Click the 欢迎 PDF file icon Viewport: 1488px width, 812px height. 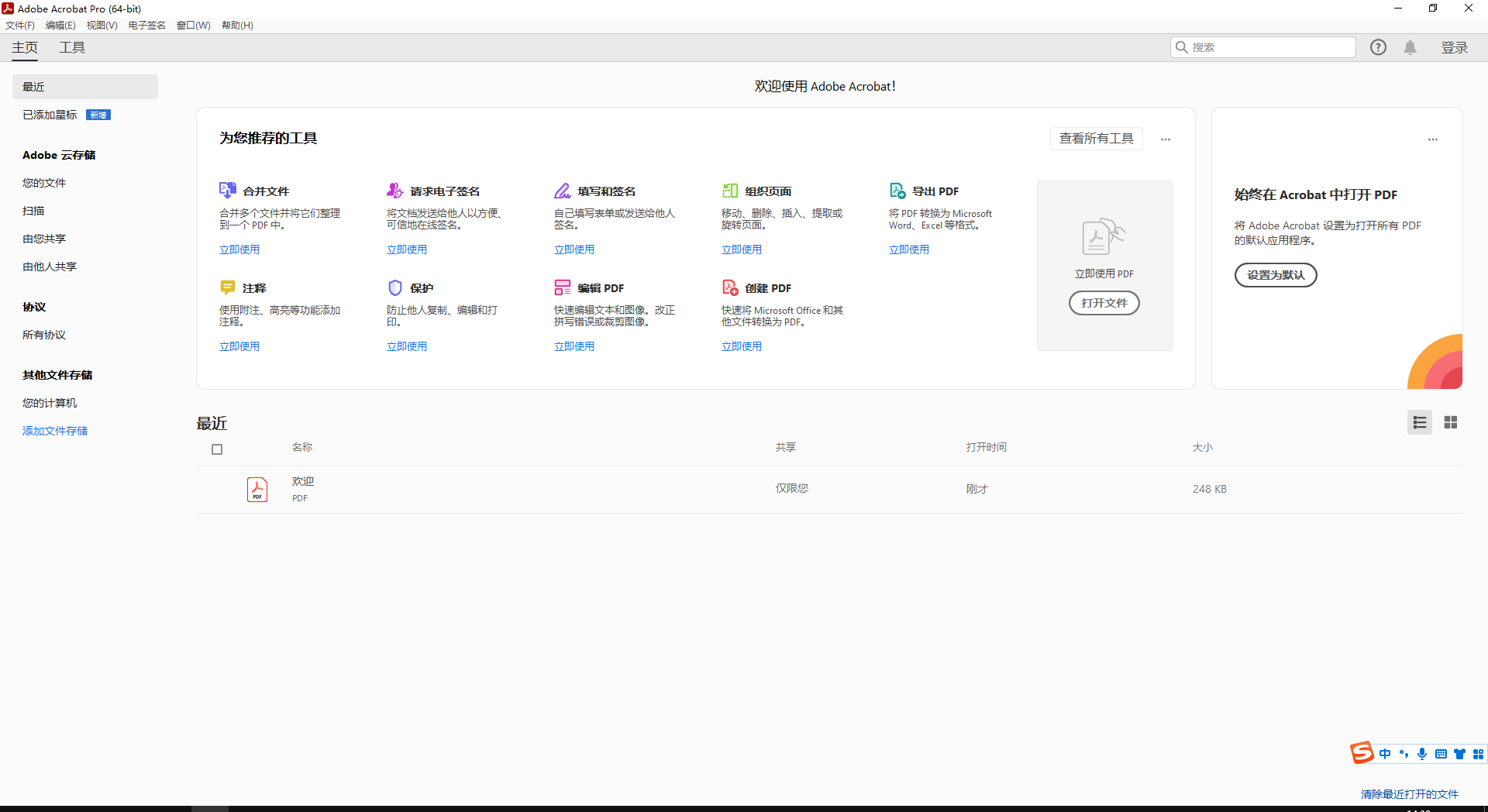pyautogui.click(x=257, y=489)
